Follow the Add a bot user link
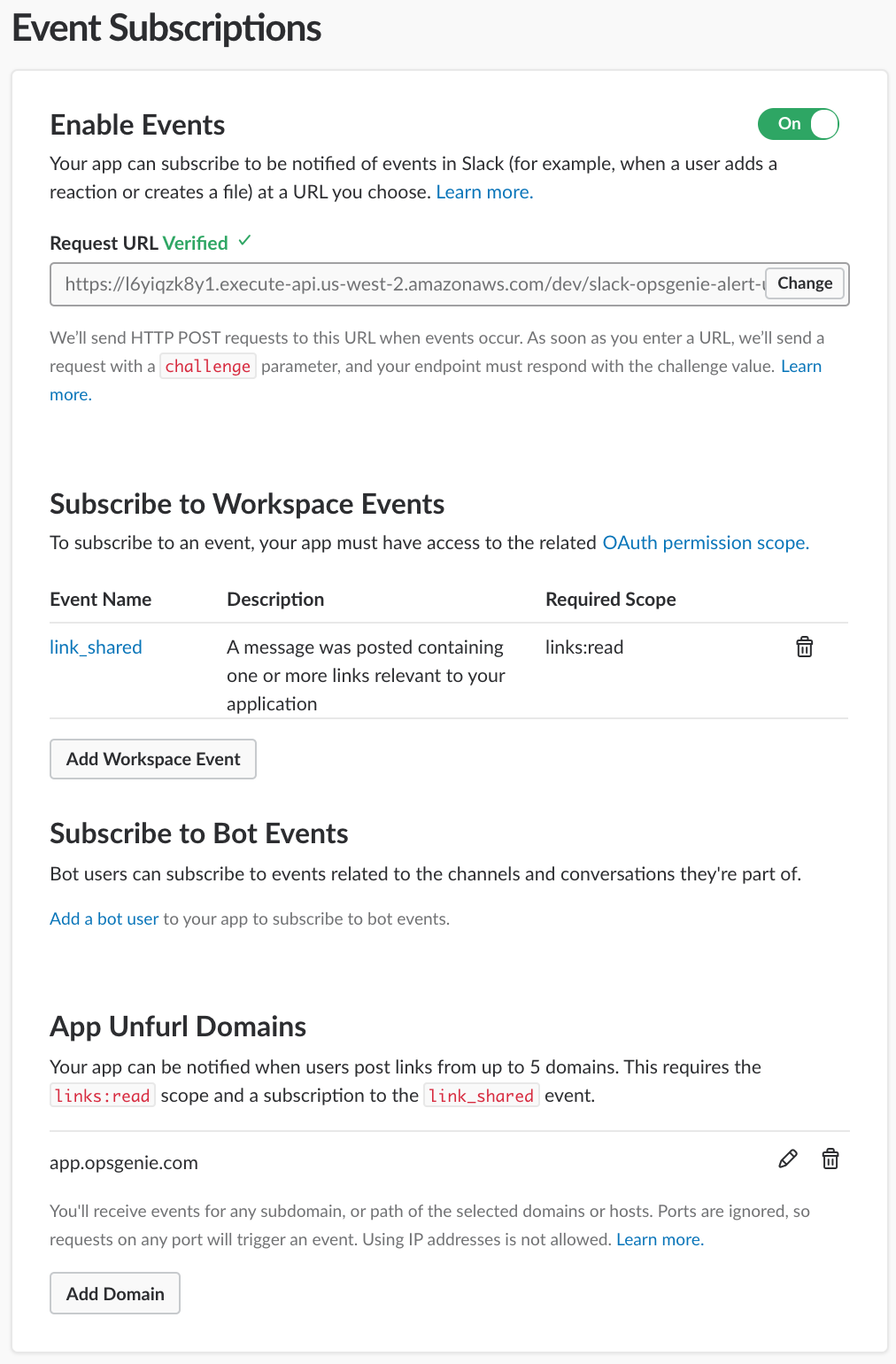Screen dimensions: 896x1364 click(104, 918)
